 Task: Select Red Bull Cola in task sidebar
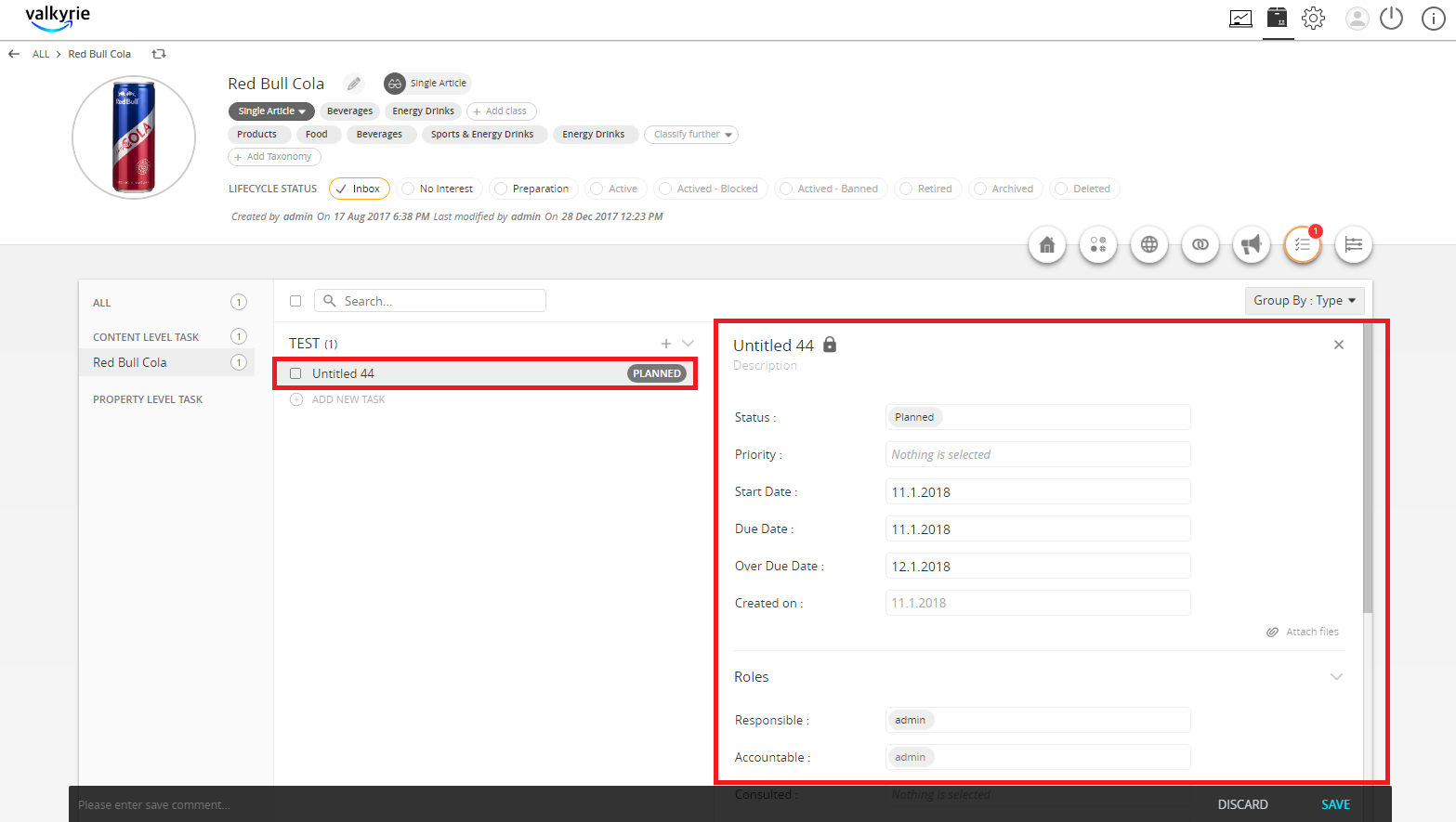point(168,362)
